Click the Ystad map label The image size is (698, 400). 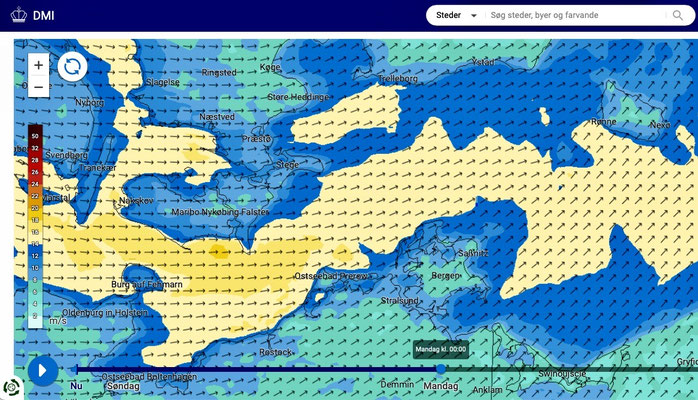pos(483,62)
